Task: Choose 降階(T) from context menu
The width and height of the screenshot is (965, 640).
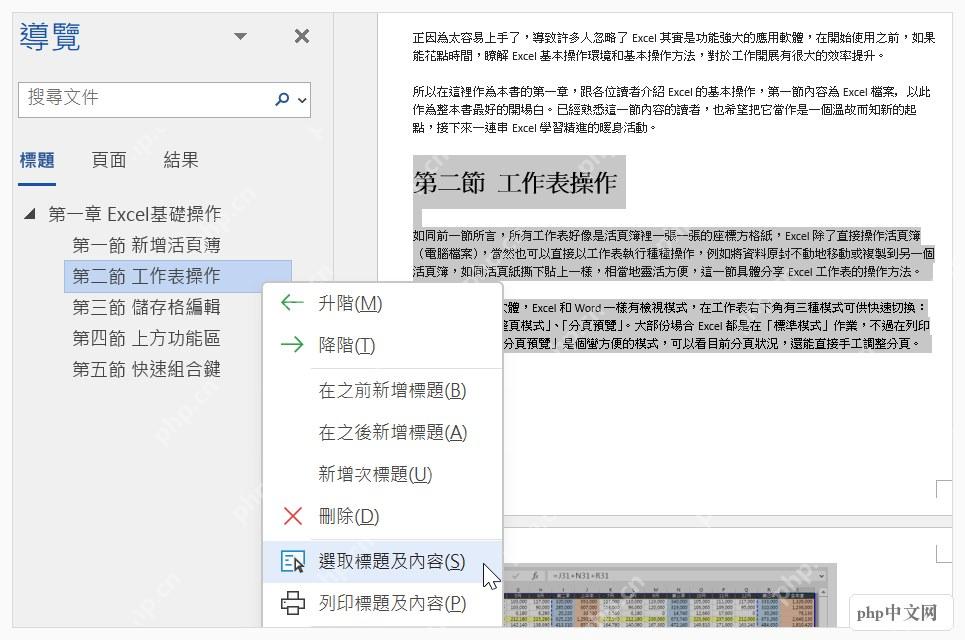Action: tap(382, 345)
